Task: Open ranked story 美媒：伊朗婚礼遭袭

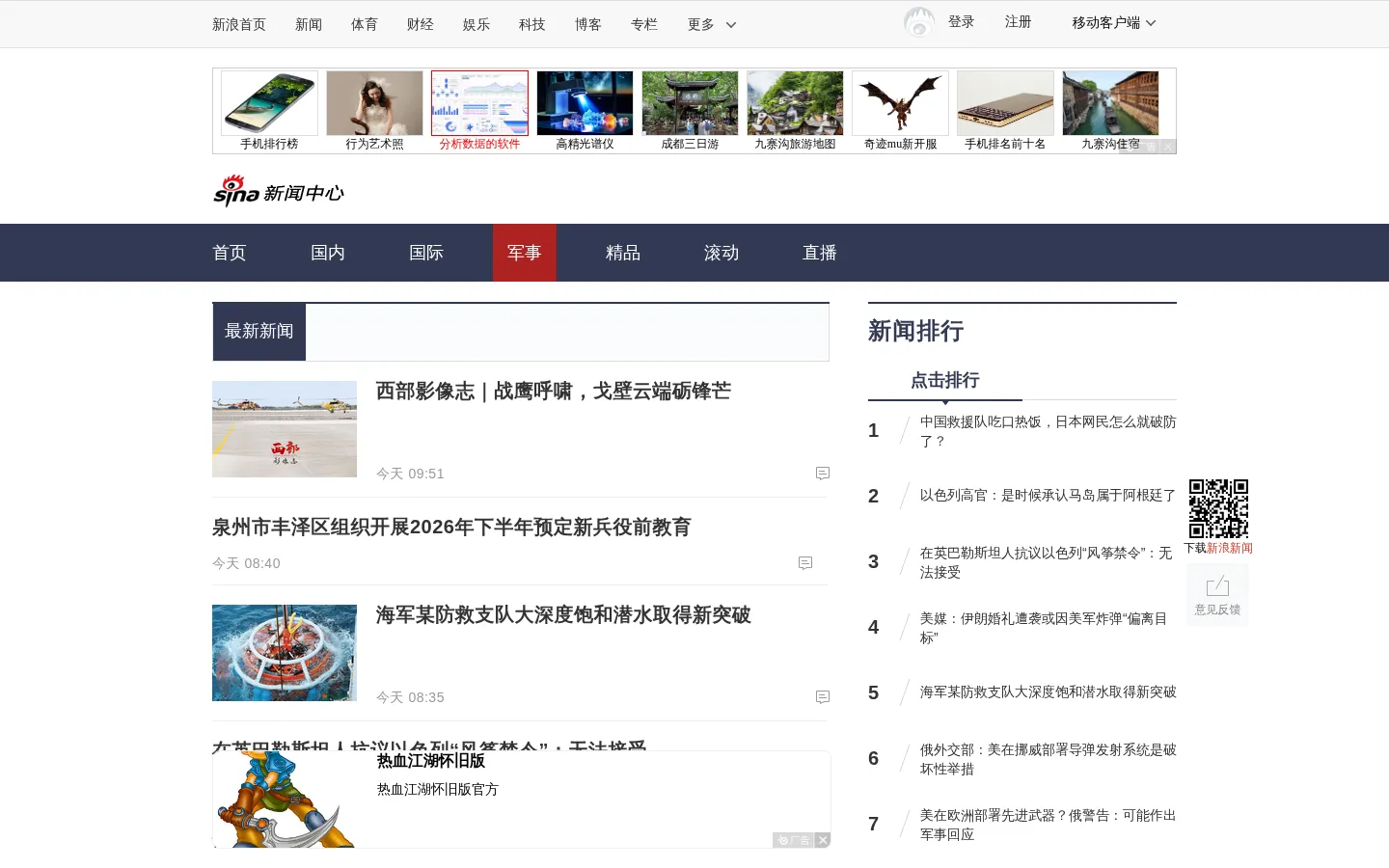Action: pos(1044,628)
